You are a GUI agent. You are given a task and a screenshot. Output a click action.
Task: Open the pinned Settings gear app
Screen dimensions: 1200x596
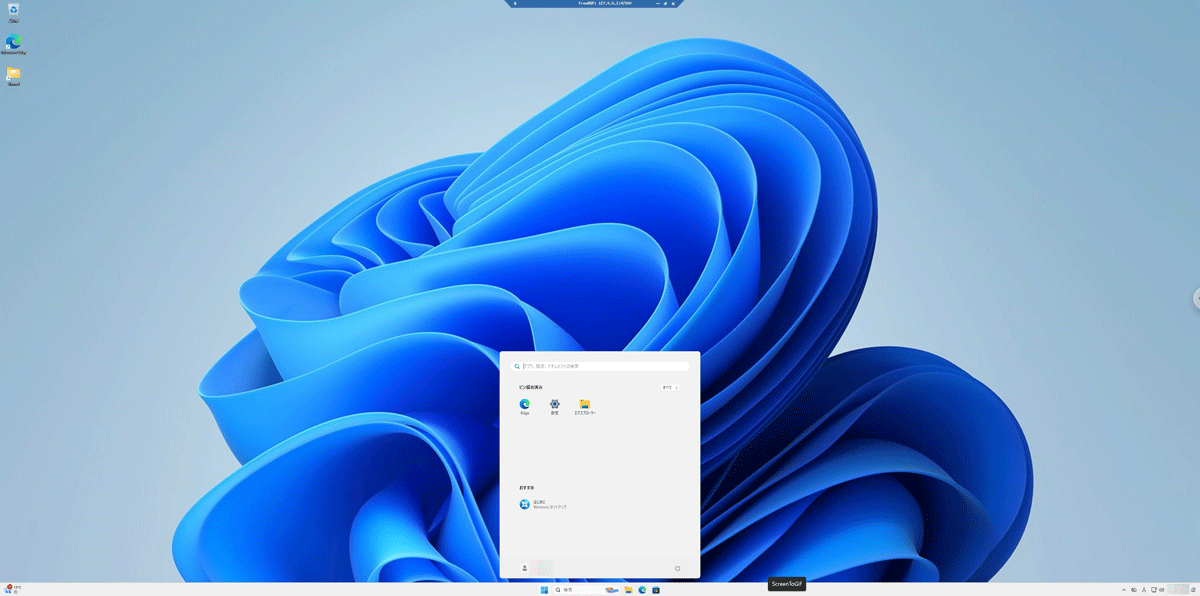555,405
